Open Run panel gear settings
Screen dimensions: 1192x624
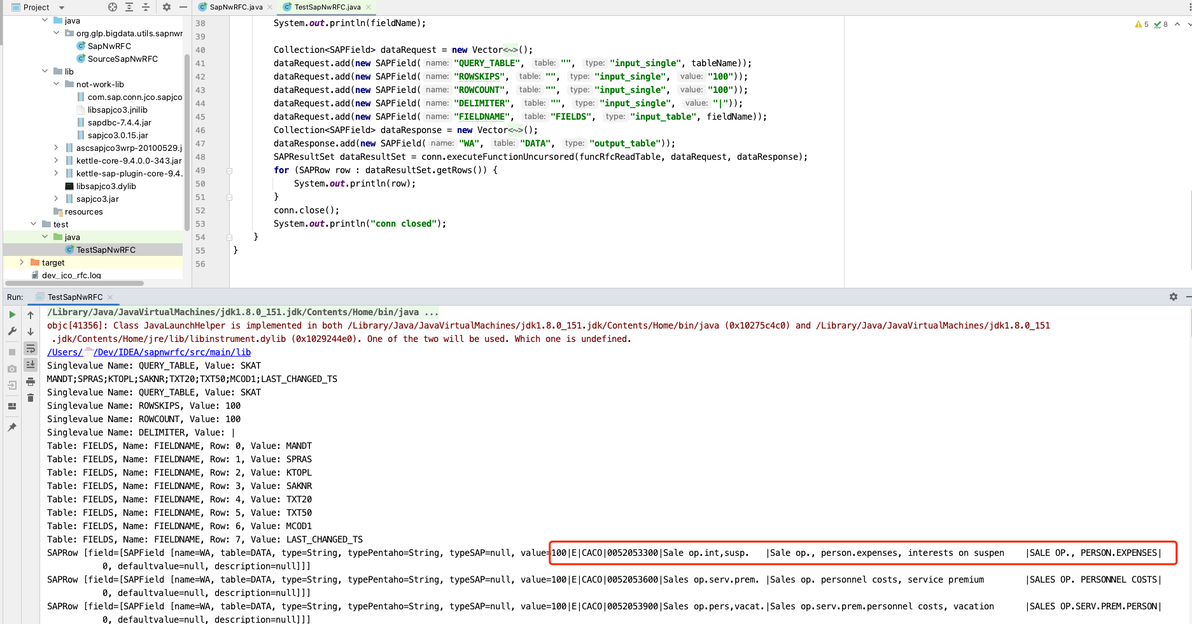(x=1173, y=296)
